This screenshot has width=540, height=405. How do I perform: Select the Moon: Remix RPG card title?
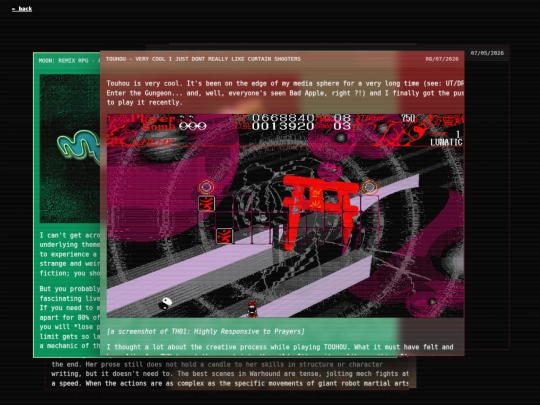pos(69,61)
